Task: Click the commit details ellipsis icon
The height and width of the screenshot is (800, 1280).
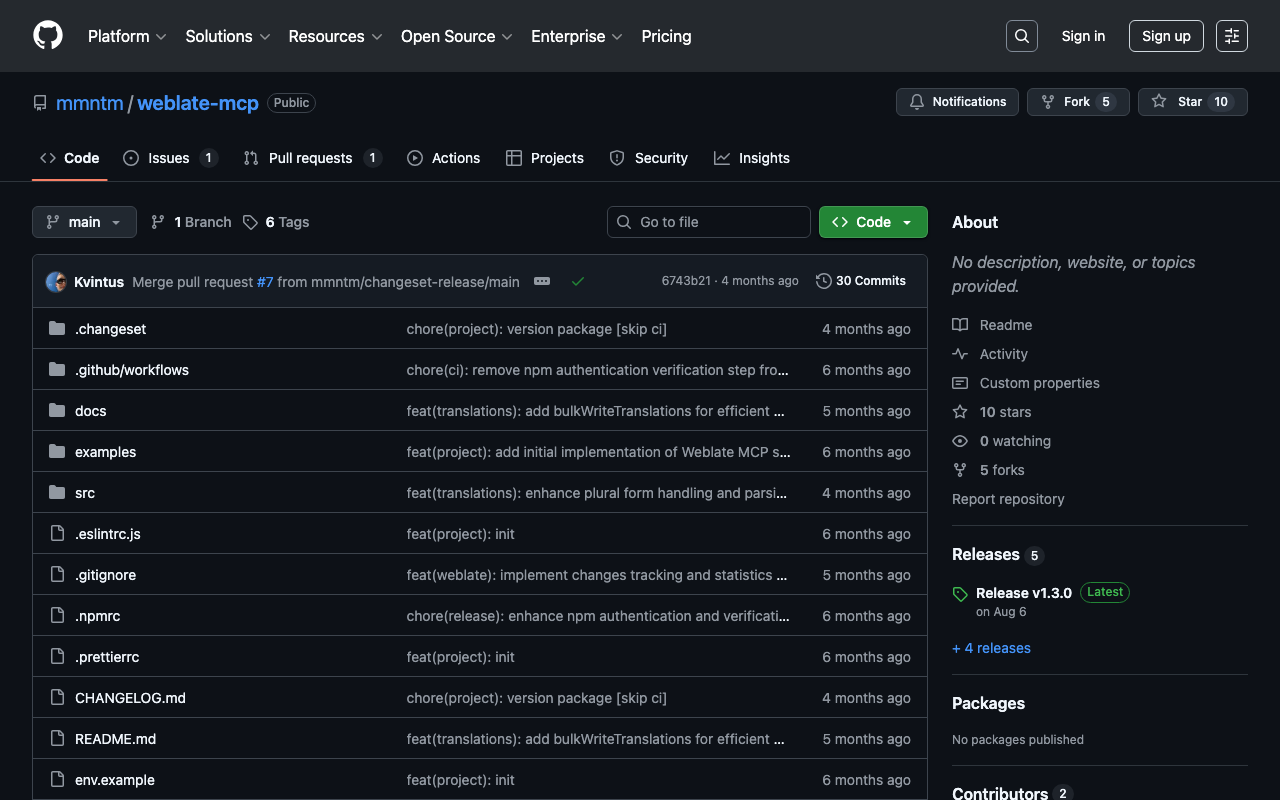Action: point(542,282)
